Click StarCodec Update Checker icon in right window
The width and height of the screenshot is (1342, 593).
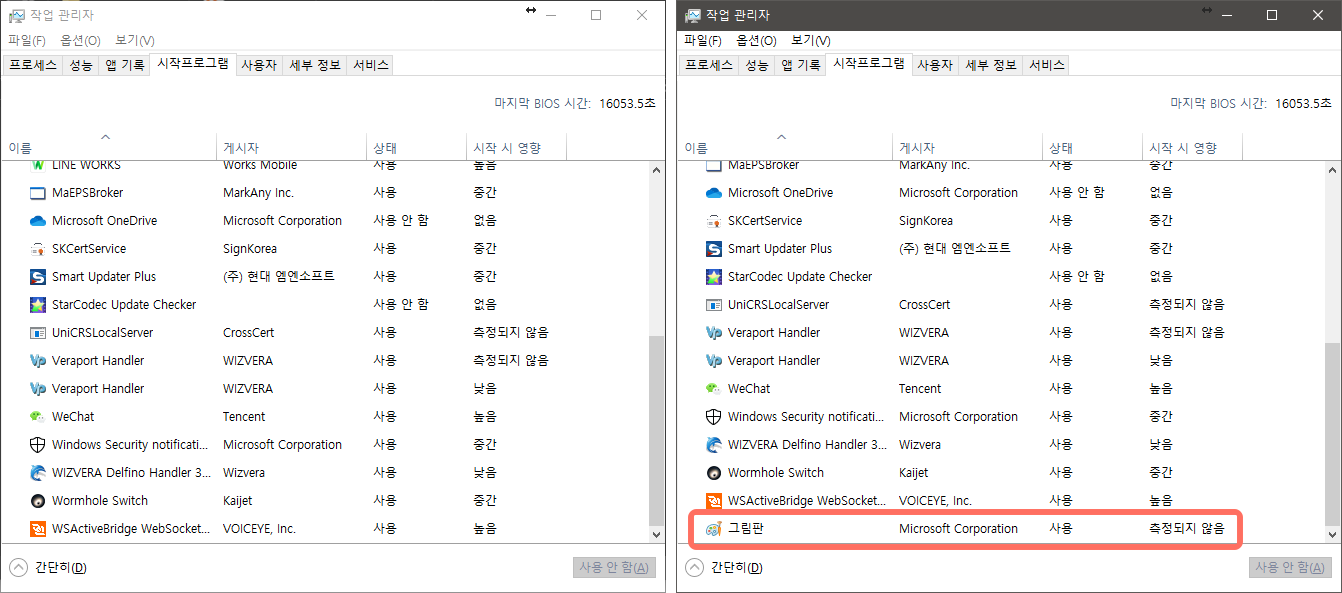(714, 277)
